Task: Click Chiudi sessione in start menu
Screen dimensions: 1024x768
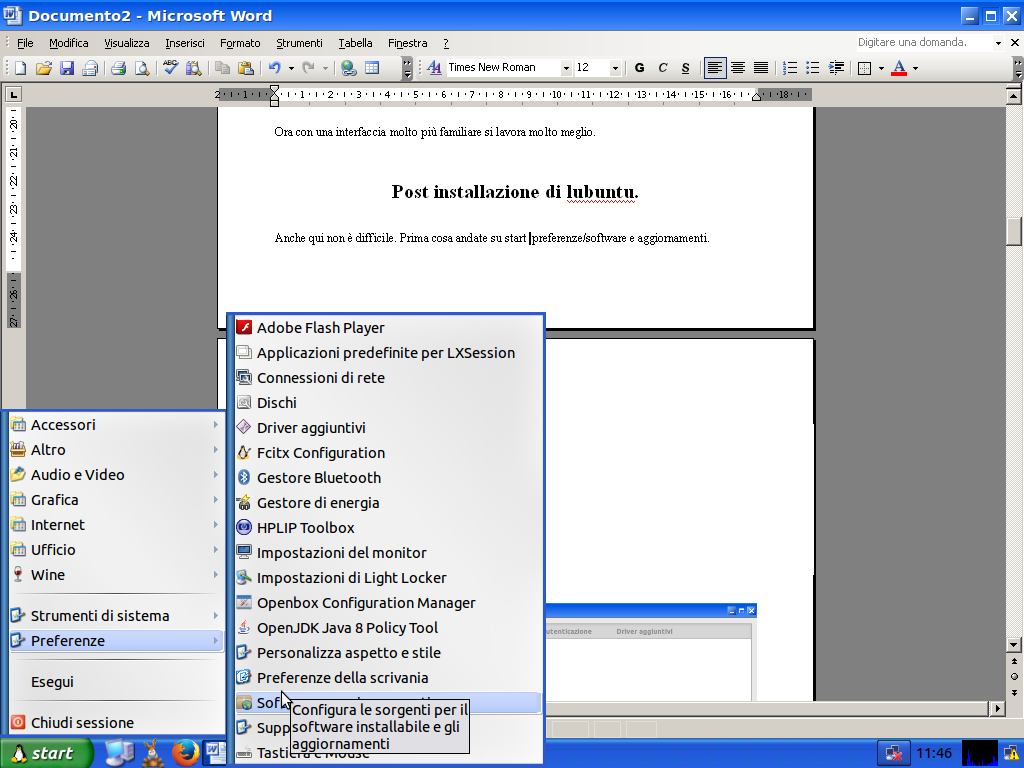Action: [81, 722]
